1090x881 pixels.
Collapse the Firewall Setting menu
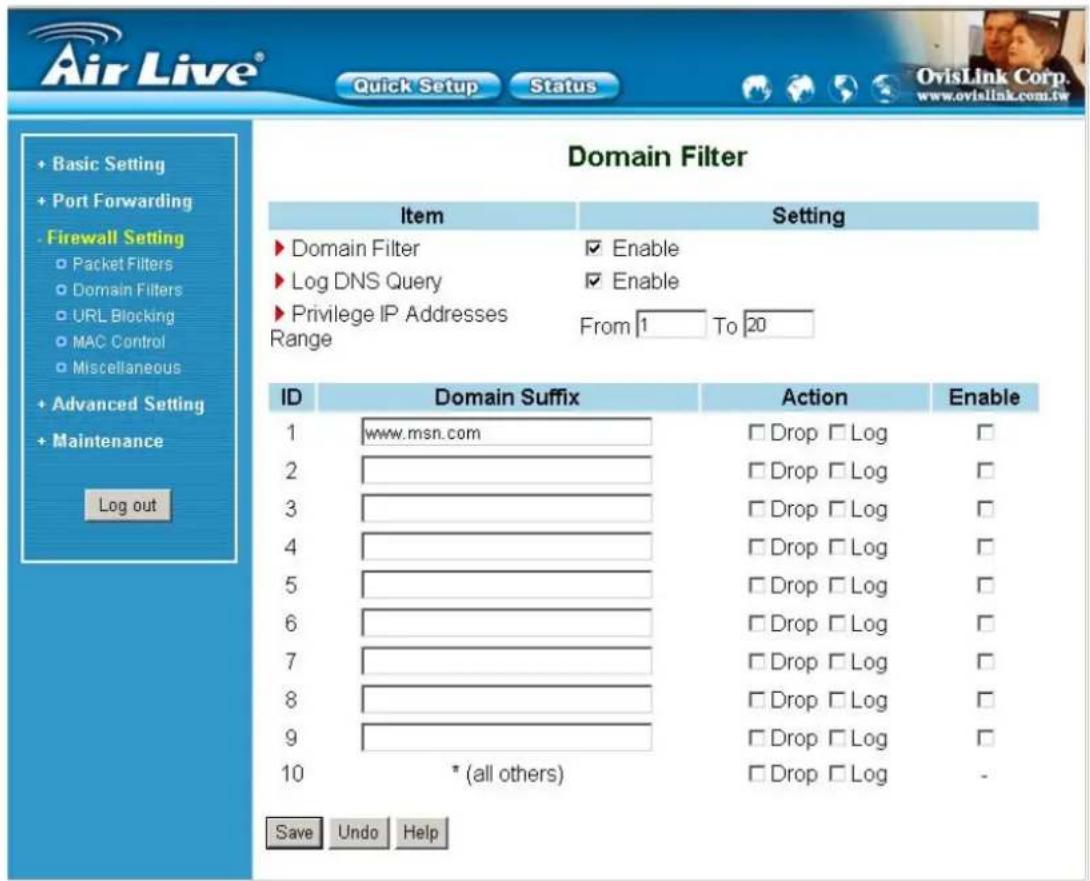[x=115, y=238]
